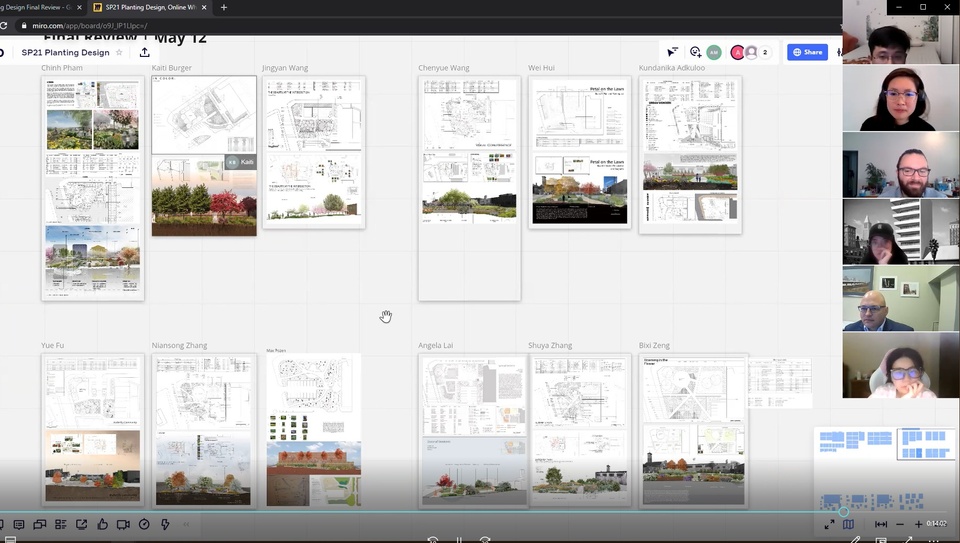Start voting with the thumbs-up icon

click(x=102, y=524)
